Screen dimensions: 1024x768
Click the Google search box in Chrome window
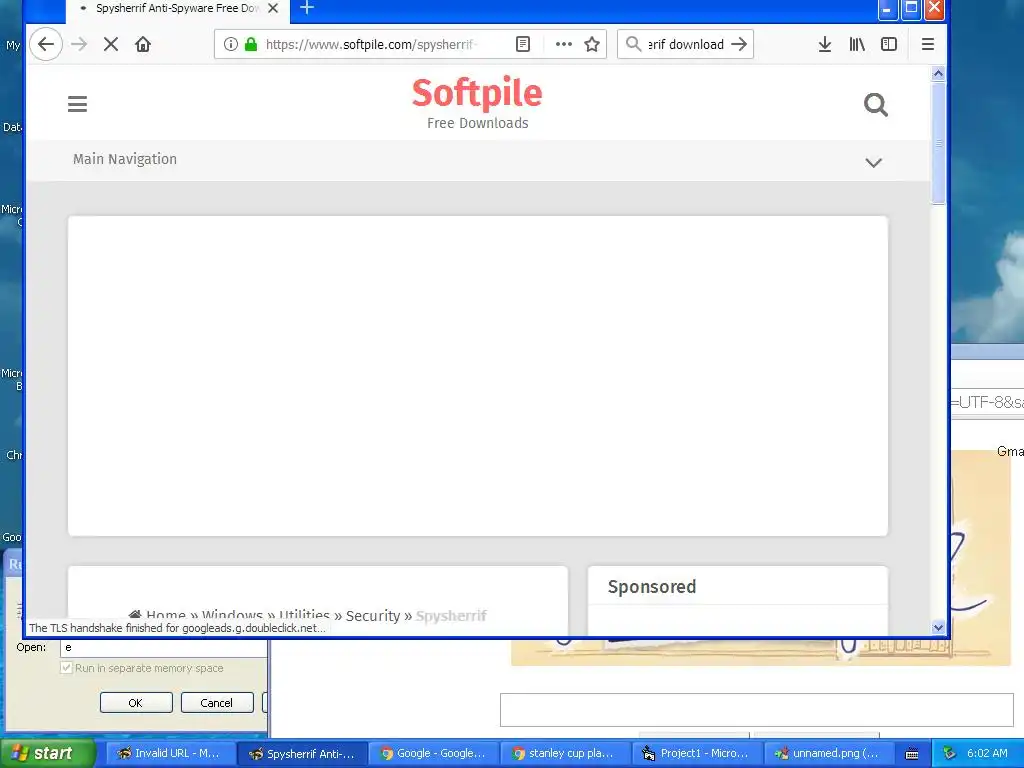pyautogui.click(x=756, y=710)
